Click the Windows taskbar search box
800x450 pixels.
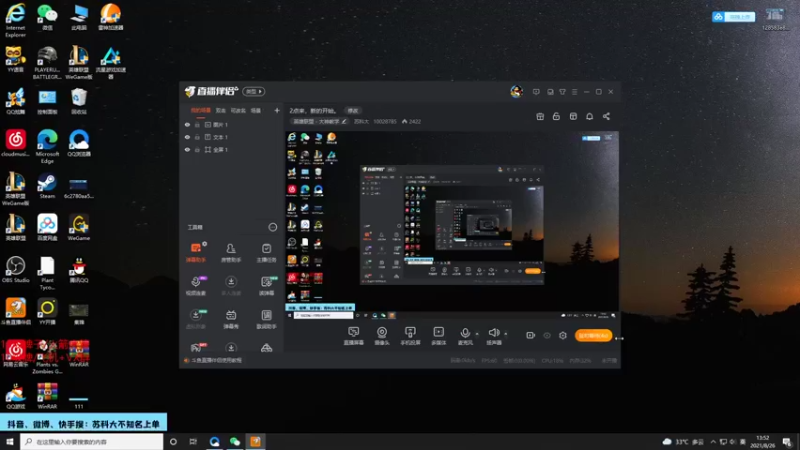[92, 442]
